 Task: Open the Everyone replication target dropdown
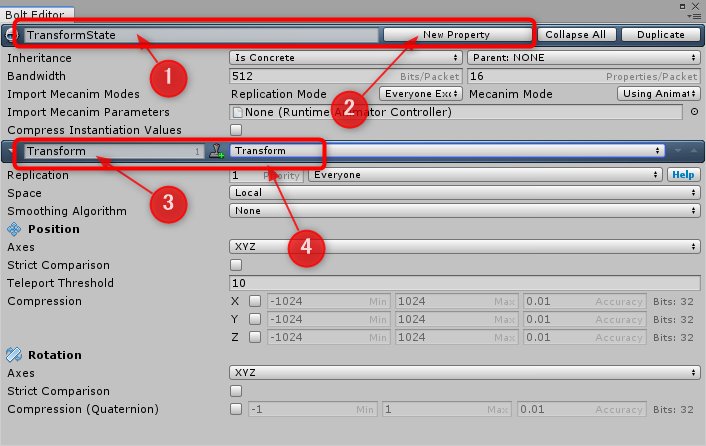pyautogui.click(x=485, y=175)
